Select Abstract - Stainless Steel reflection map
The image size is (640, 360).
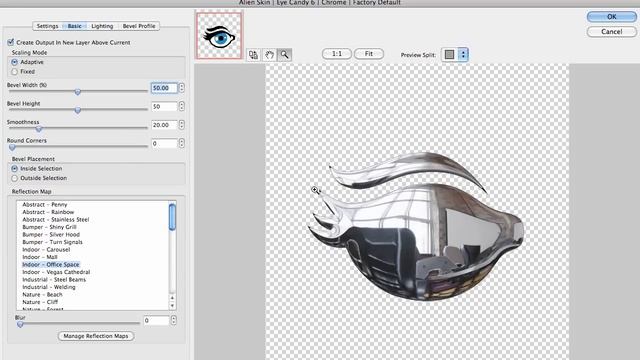point(56,220)
